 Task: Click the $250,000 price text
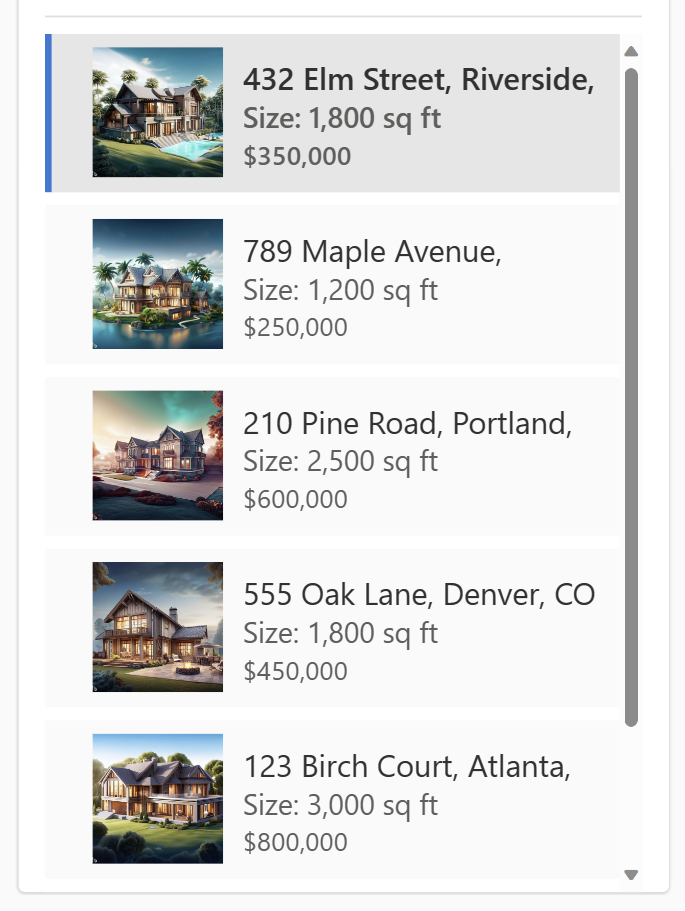point(295,328)
